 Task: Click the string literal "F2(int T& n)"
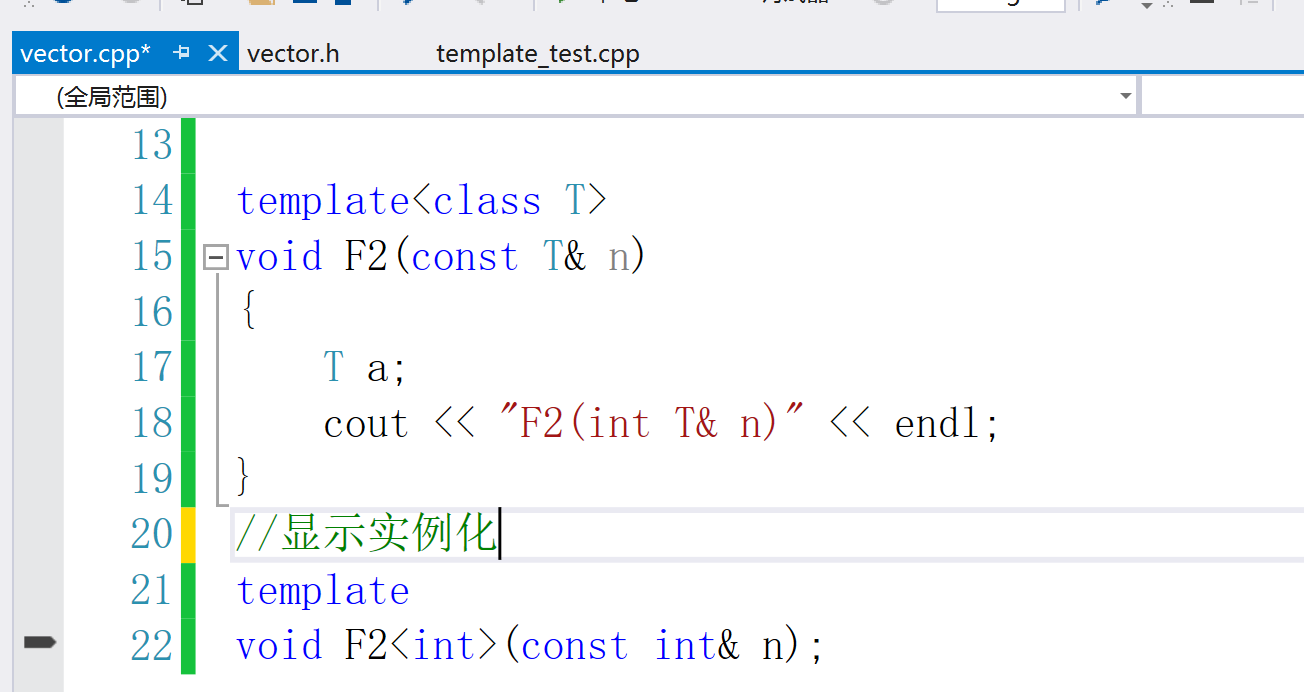[x=652, y=424]
